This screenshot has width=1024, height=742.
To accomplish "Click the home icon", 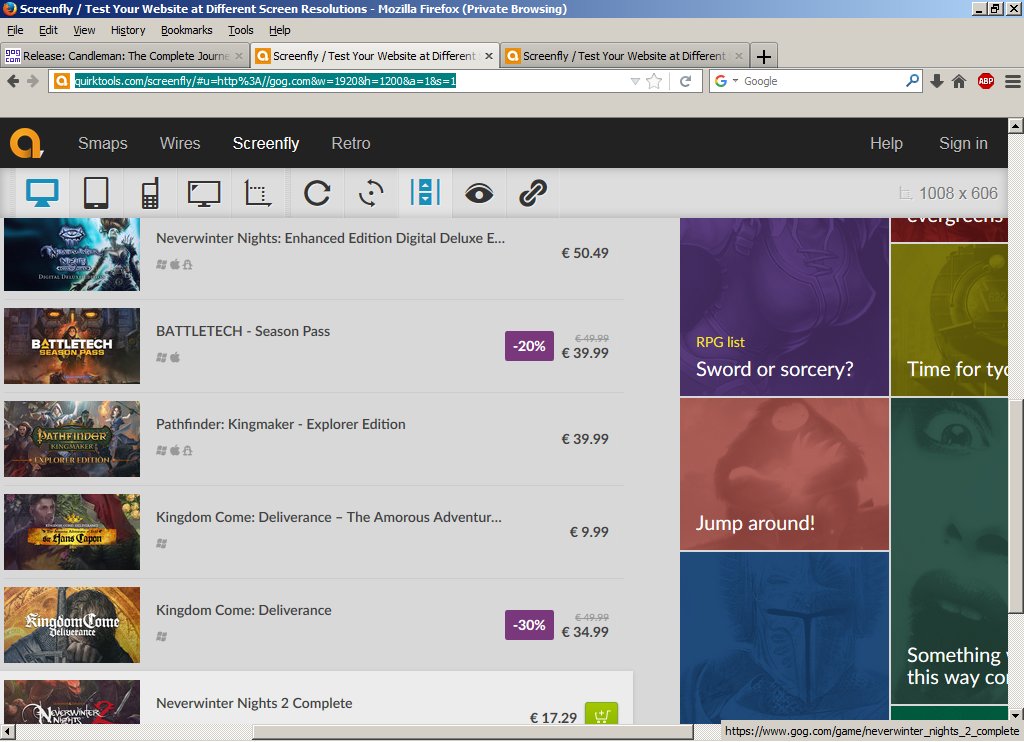I will tap(959, 81).
